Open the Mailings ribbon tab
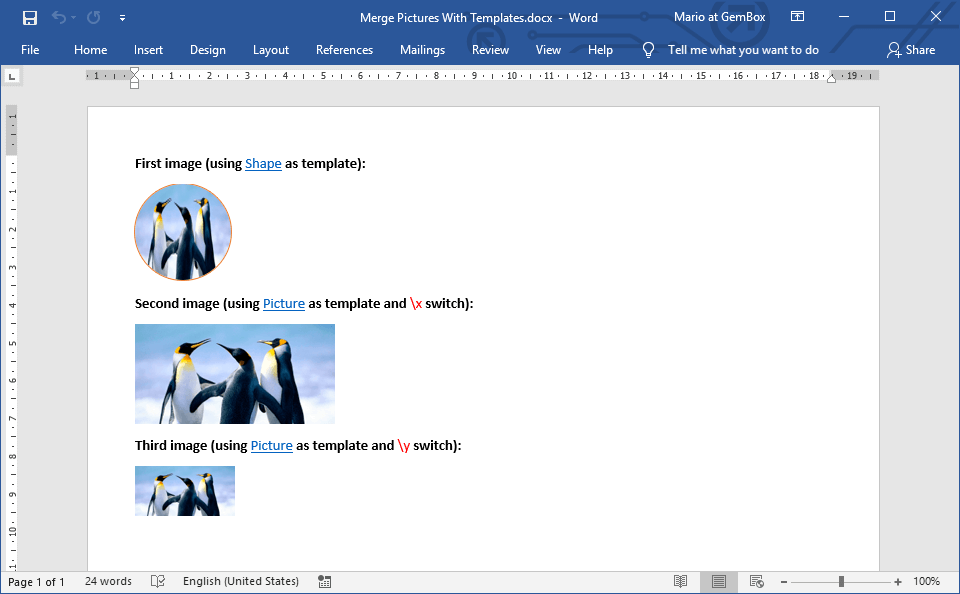This screenshot has height=594, width=960. point(422,50)
